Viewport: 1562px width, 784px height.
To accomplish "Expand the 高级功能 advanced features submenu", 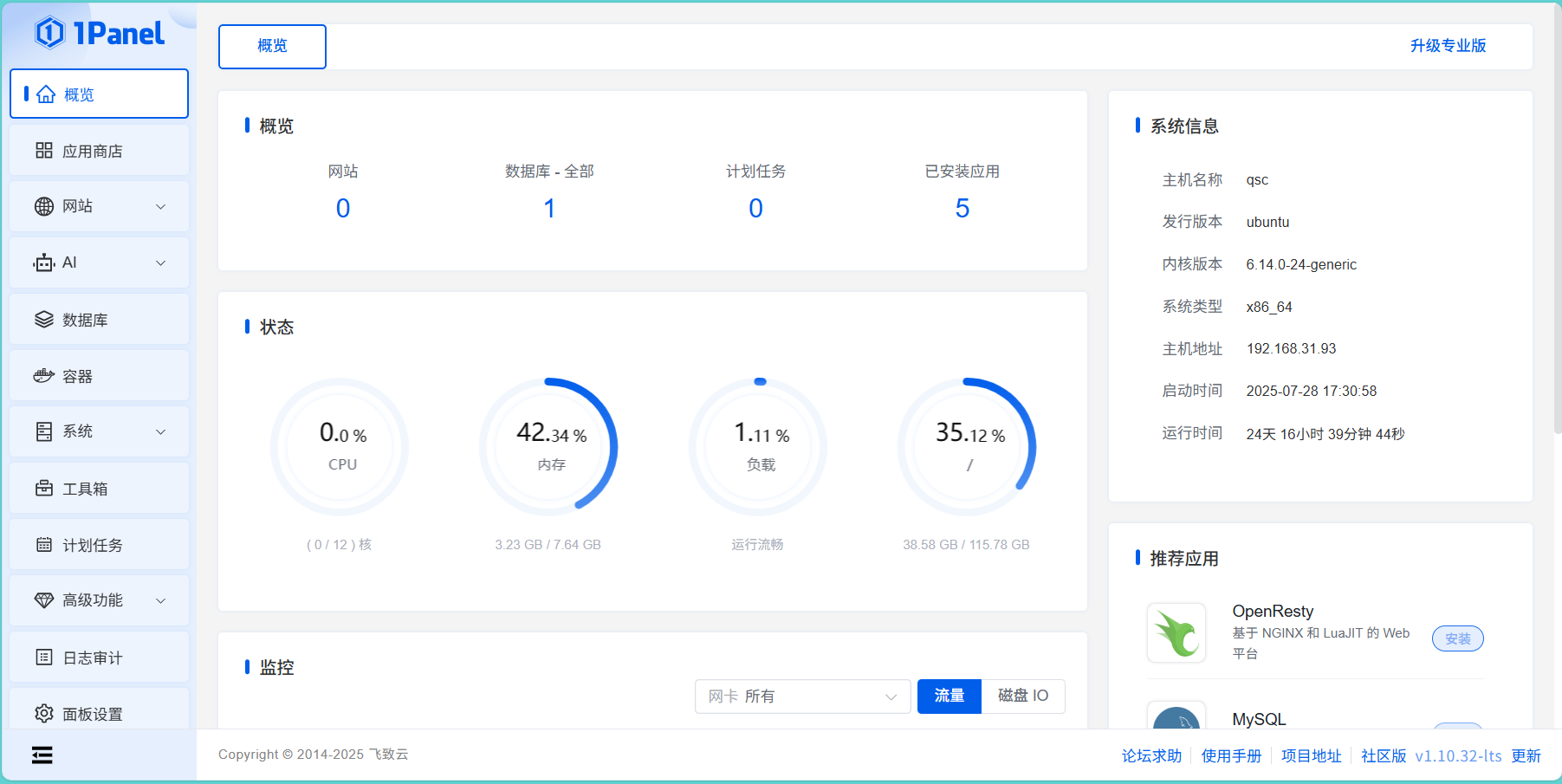I will (x=160, y=600).
